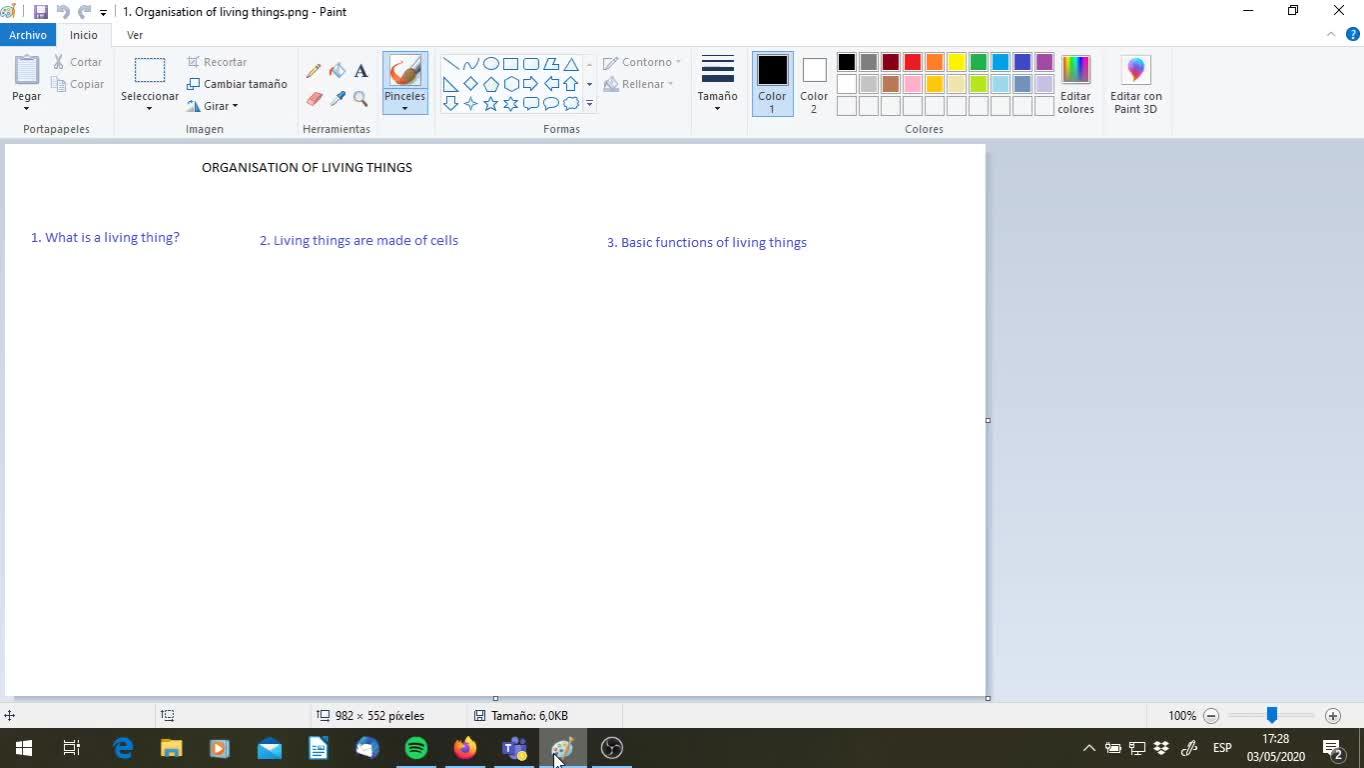This screenshot has height=768, width=1364.
Task: Expand the Seleccionar dropdown arrow
Action: [x=149, y=108]
